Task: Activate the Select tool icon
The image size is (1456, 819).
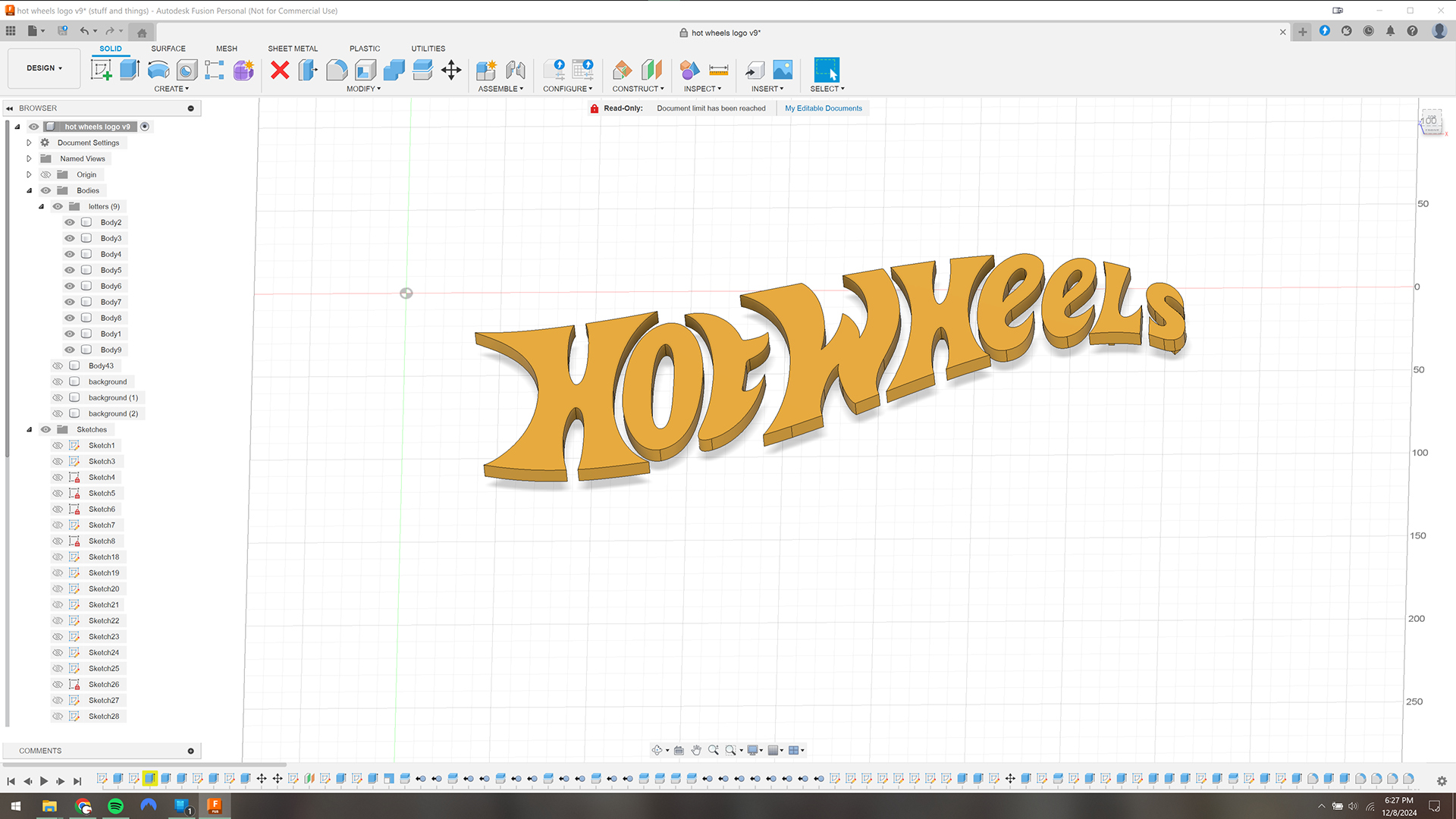Action: pyautogui.click(x=827, y=70)
